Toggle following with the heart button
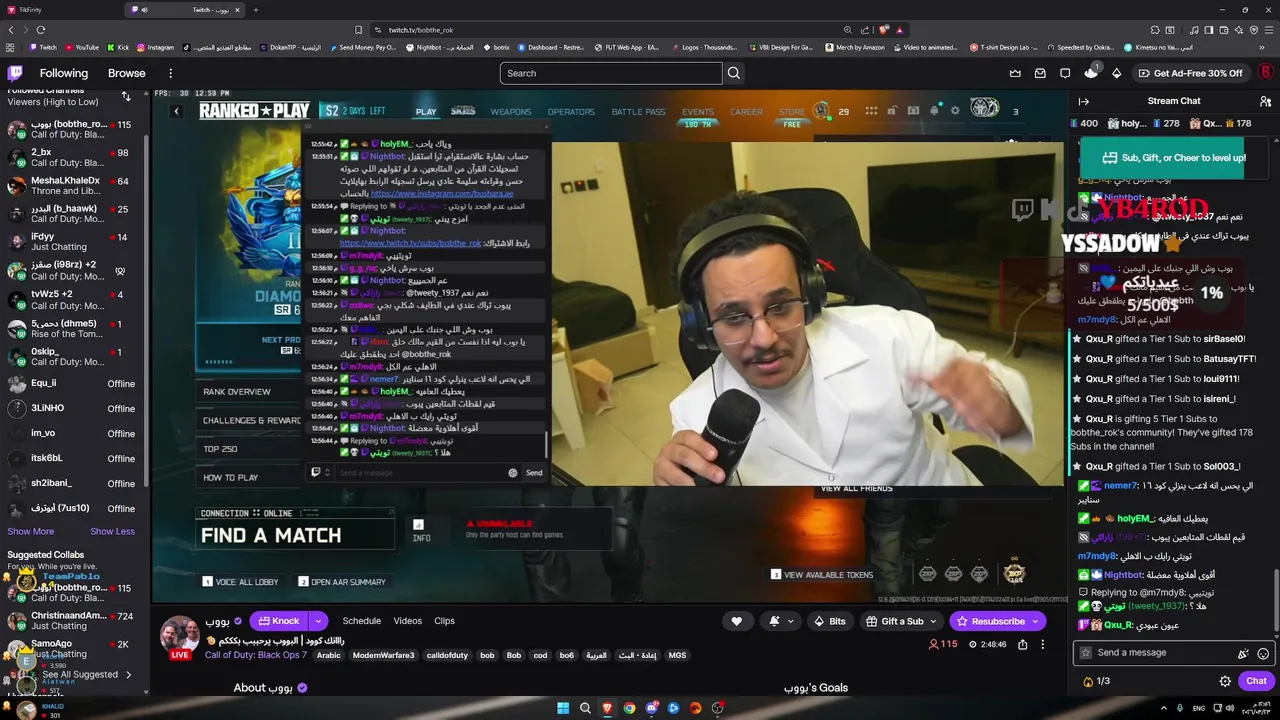This screenshot has width=1280, height=720. 737,621
